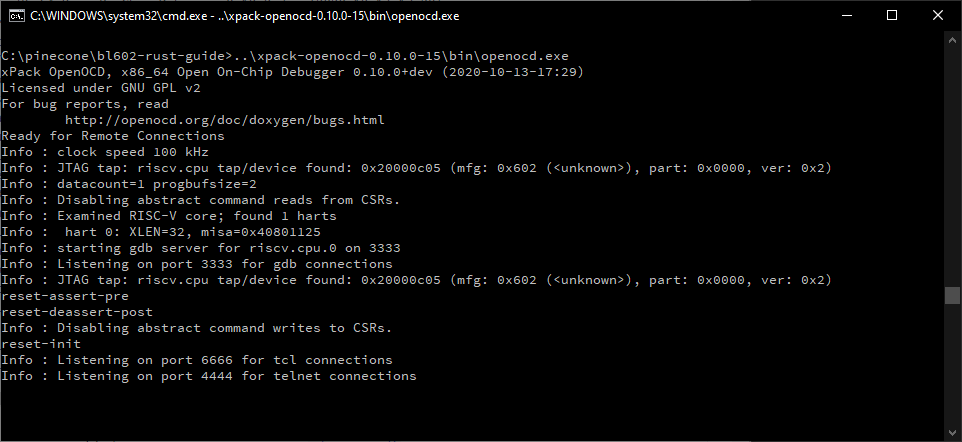The image size is (962, 442).
Task: Click scrollbar track below the thumb
Action: (953, 370)
